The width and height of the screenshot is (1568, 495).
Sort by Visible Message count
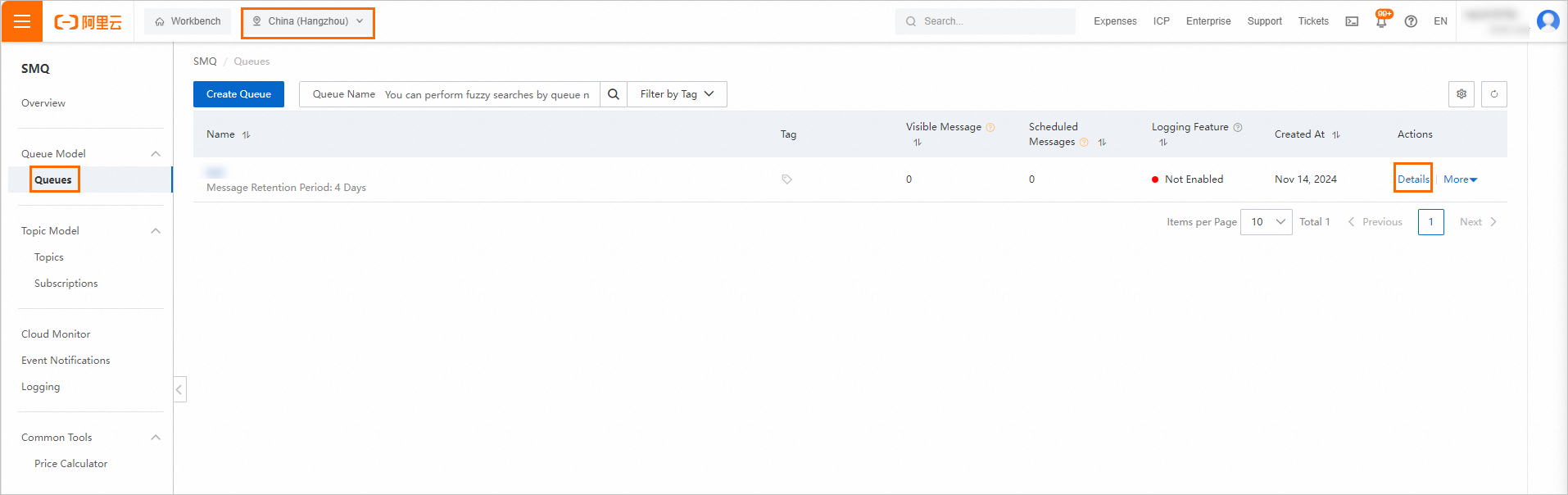[x=918, y=143]
